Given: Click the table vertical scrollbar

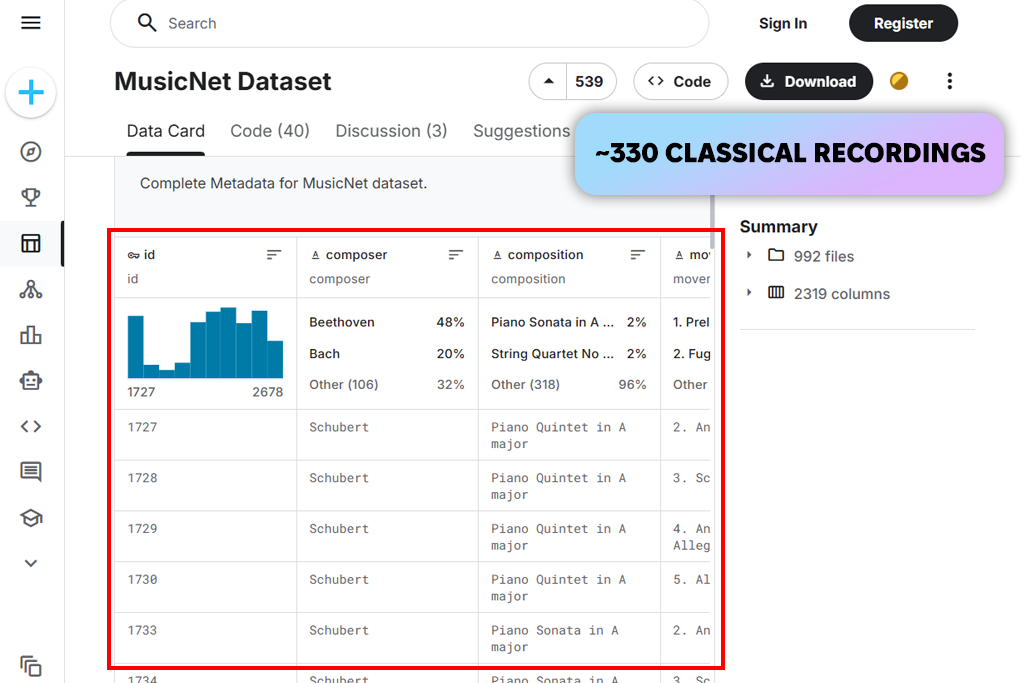Looking at the screenshot, I should pos(711,222).
